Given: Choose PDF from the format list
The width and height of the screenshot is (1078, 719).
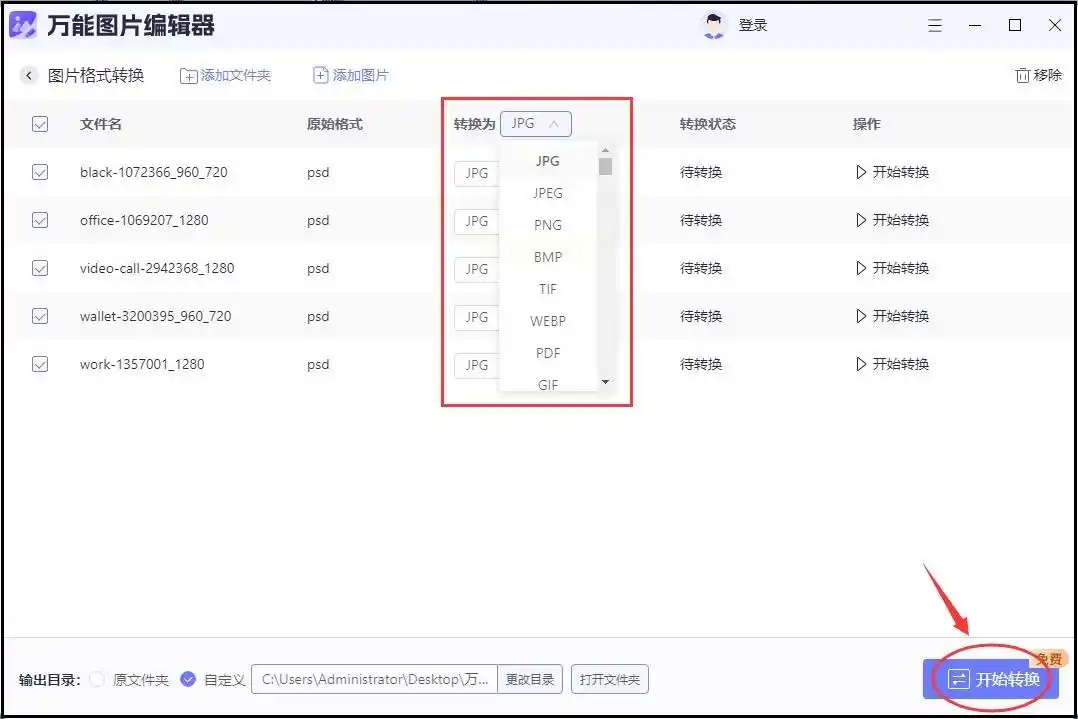Looking at the screenshot, I should tap(548, 353).
